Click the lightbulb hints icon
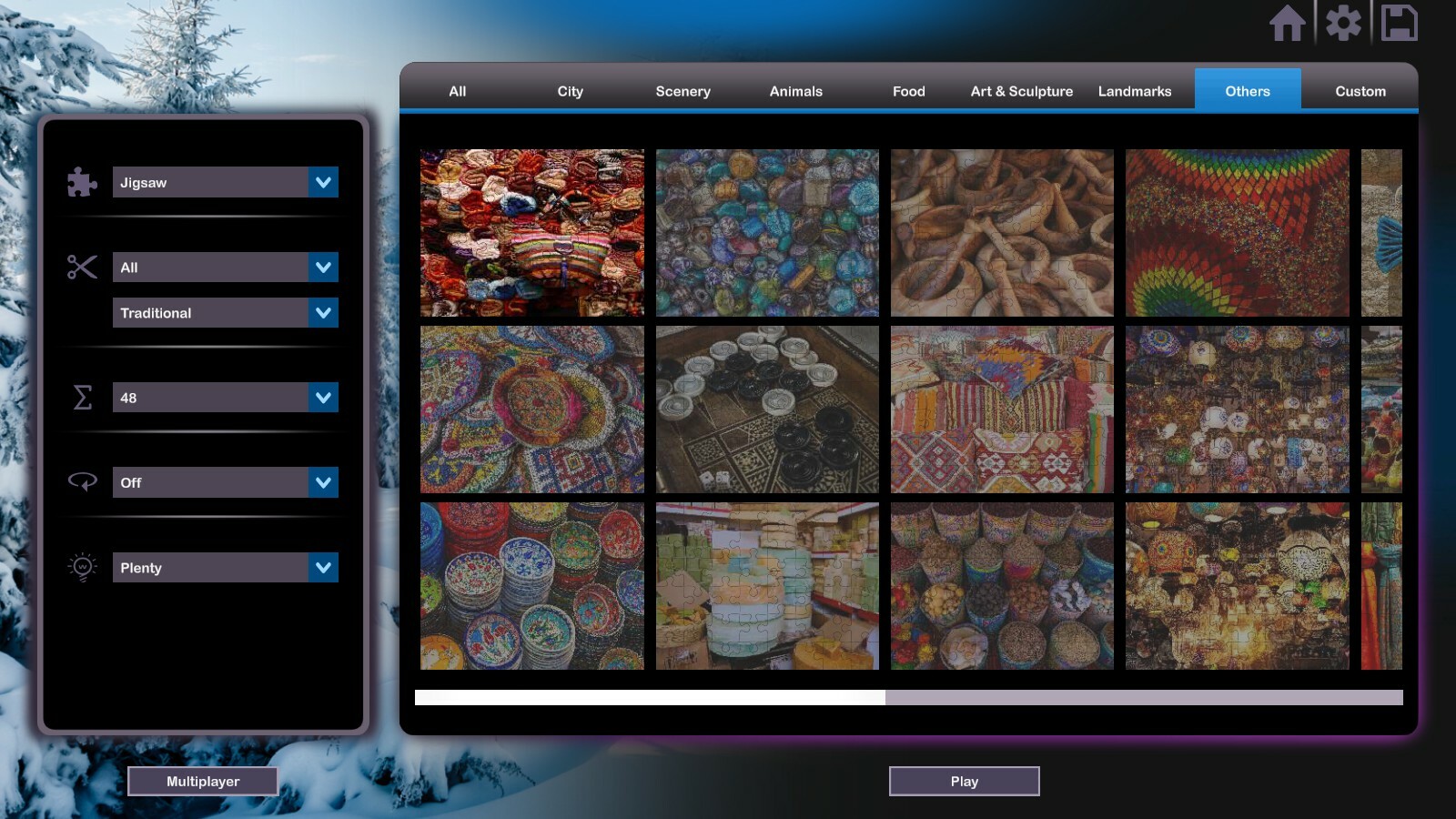This screenshot has width=1456, height=819. (82, 568)
